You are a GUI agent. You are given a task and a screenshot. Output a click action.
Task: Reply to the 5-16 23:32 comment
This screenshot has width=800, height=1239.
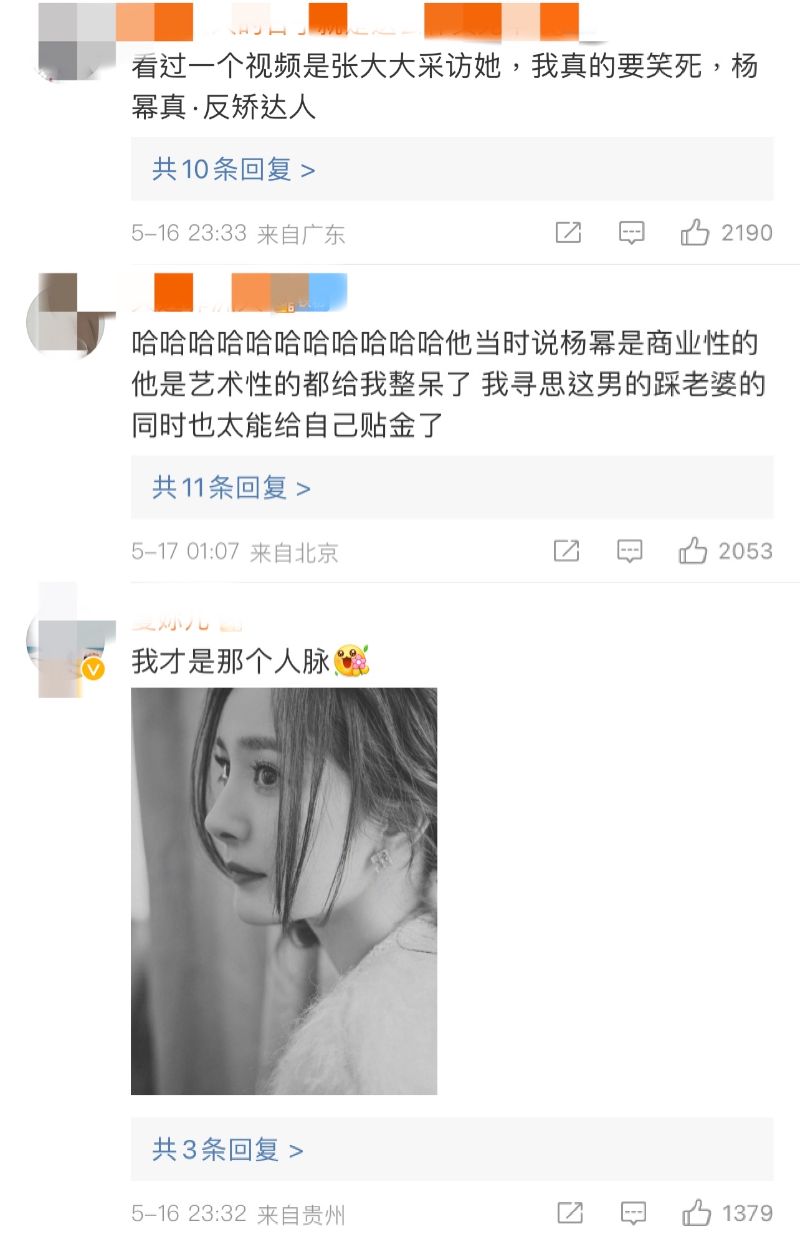click(x=632, y=1214)
